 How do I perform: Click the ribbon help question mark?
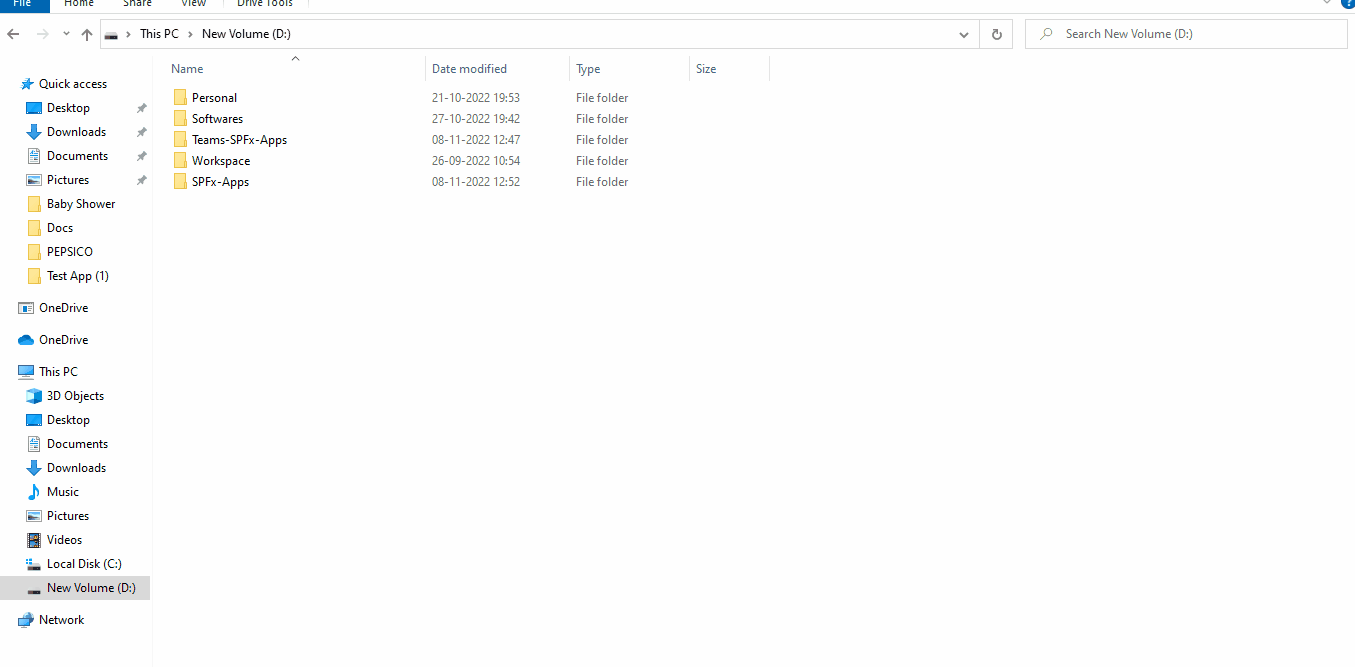(x=1347, y=4)
